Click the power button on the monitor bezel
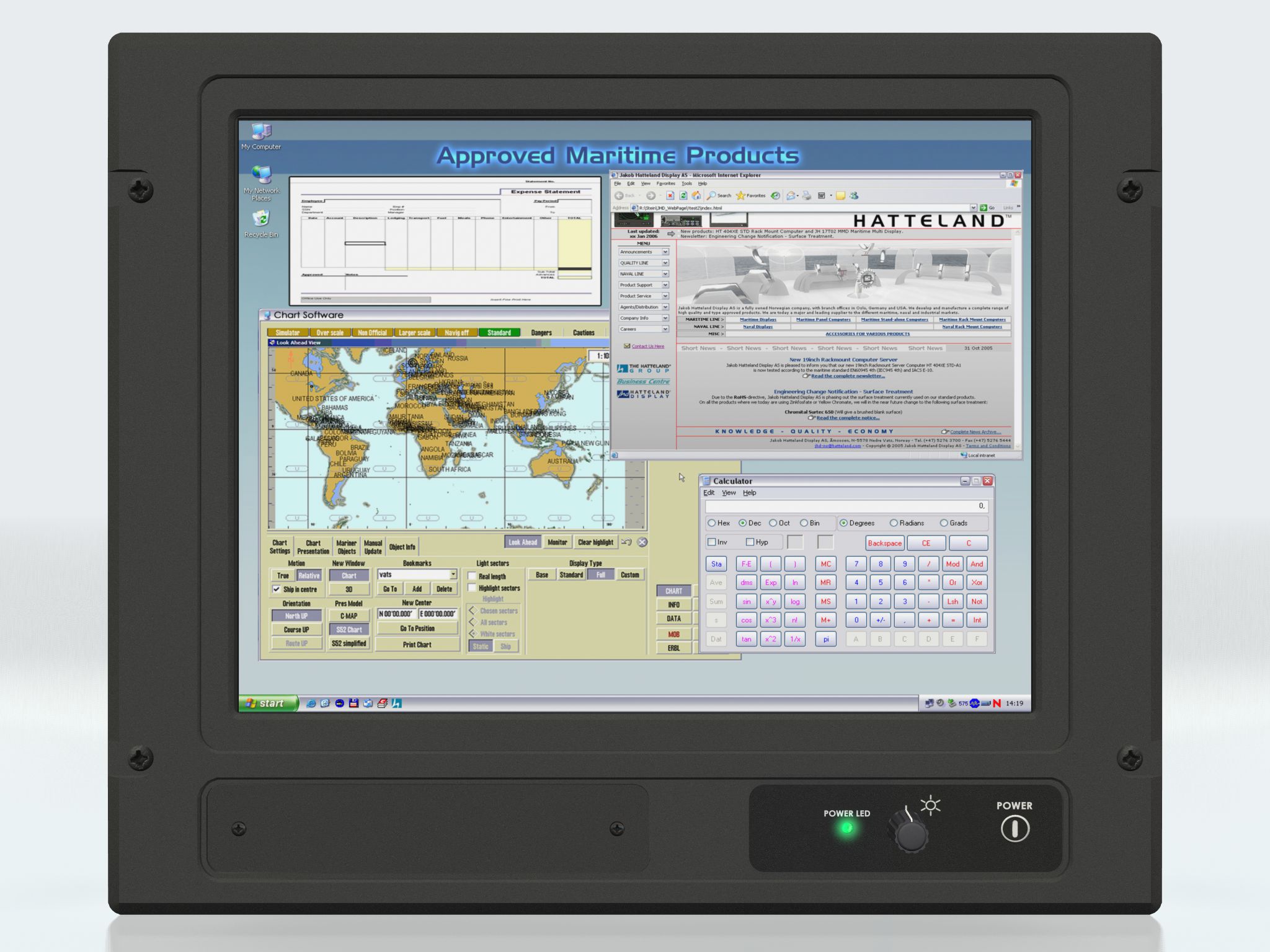Image resolution: width=1270 pixels, height=952 pixels. pyautogui.click(x=1015, y=829)
